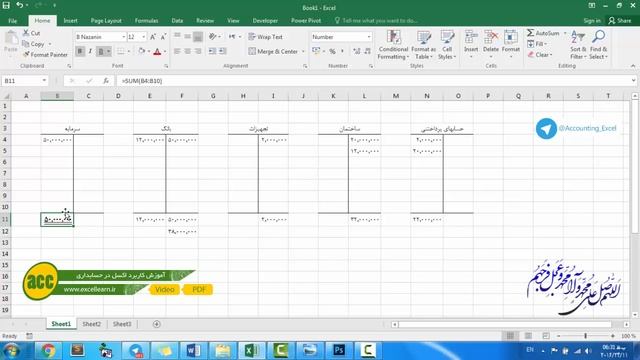Click the Sign in link

(592, 20)
